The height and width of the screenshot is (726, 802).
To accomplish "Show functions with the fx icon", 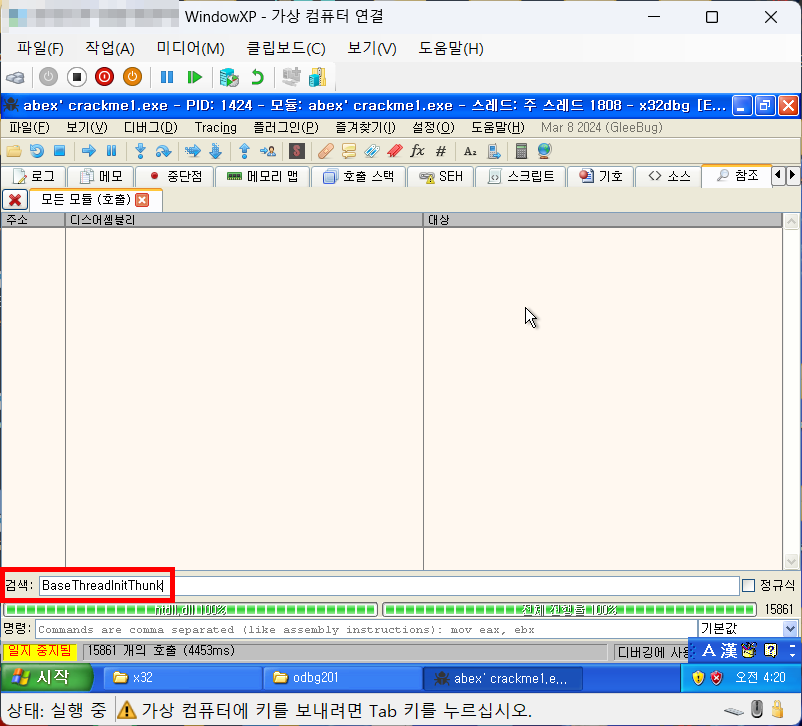I will (418, 151).
